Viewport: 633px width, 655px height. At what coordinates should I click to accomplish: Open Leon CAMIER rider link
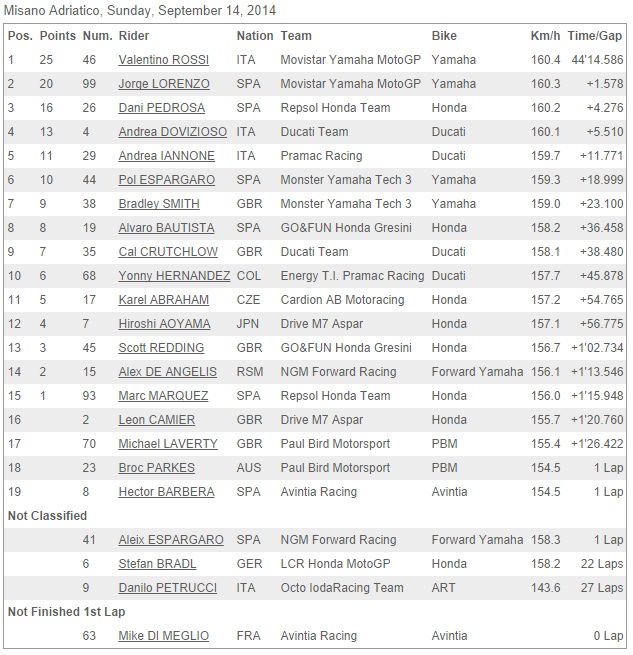click(x=157, y=420)
